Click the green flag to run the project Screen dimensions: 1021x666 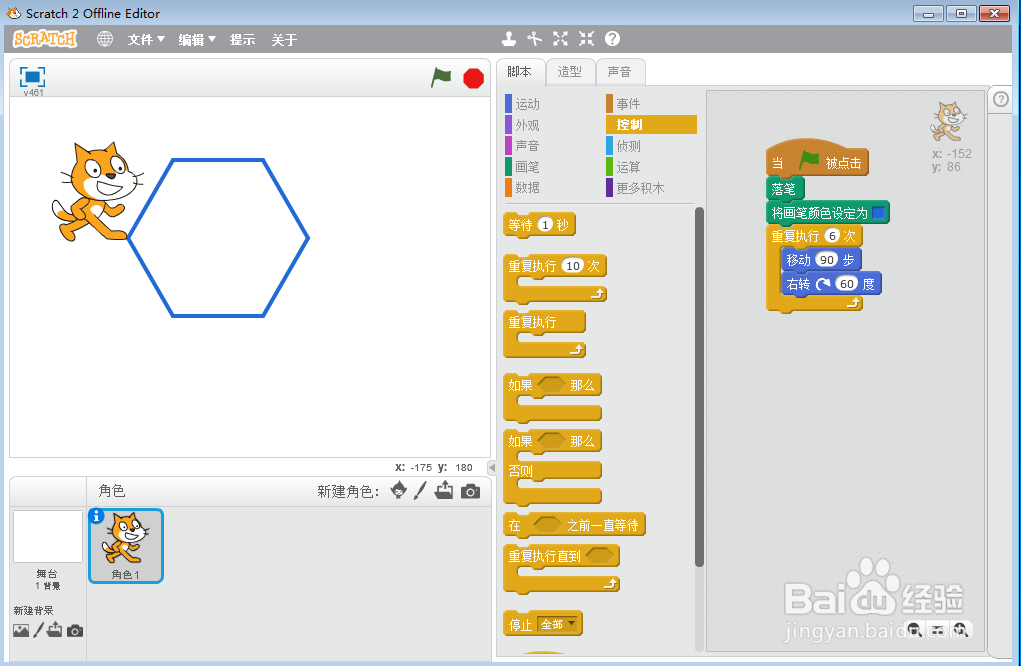coord(441,77)
